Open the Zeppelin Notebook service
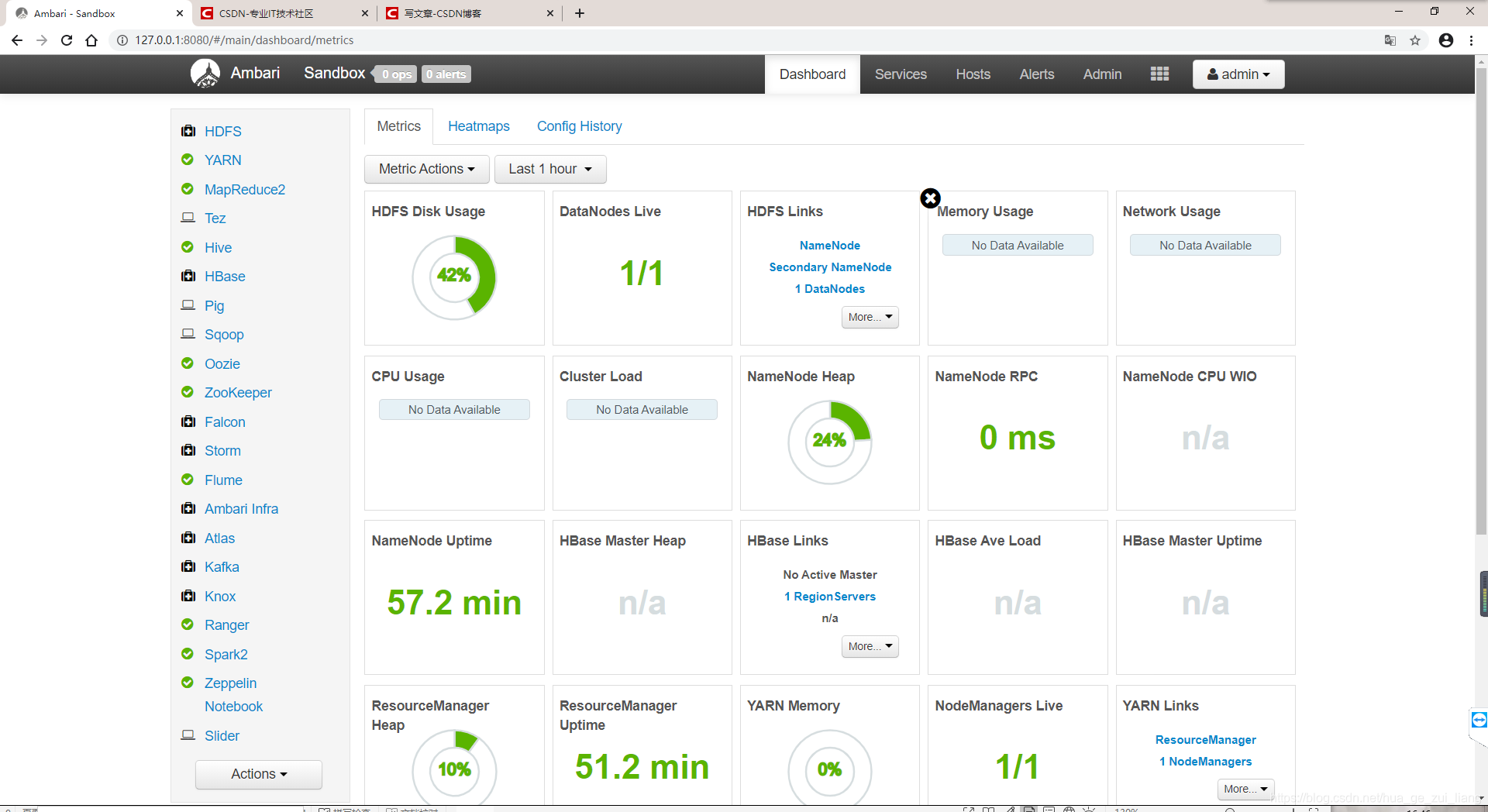Viewport: 1488px width, 812px height. 233,695
